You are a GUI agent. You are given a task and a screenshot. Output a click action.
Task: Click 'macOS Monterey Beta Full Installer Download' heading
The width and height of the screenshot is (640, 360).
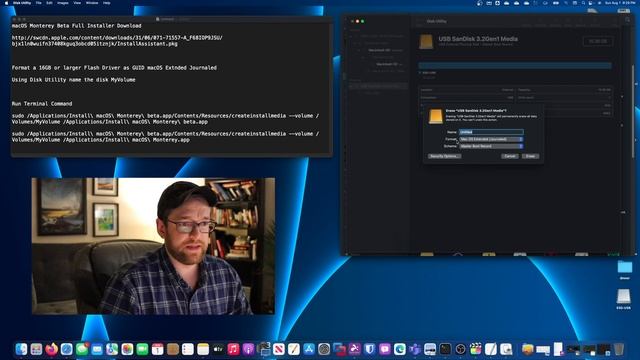click(x=76, y=26)
